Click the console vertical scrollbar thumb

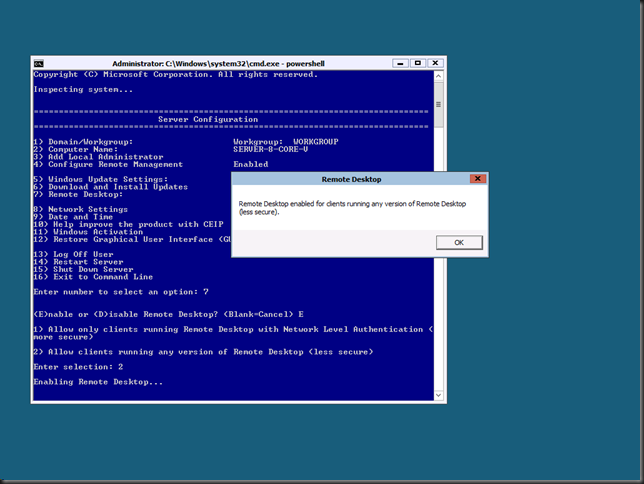(x=438, y=104)
